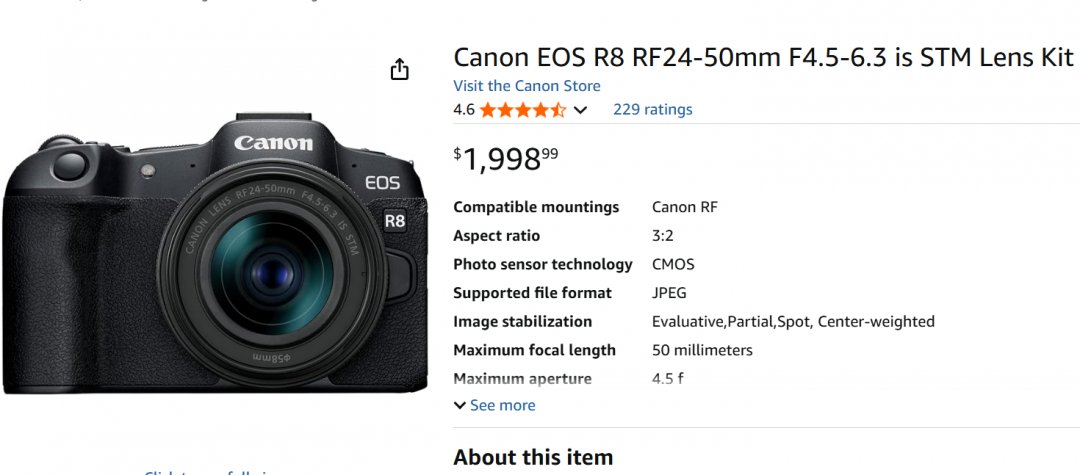Image resolution: width=1080 pixels, height=475 pixels.
Task: Click the $1,998.99 price
Action: (506, 158)
